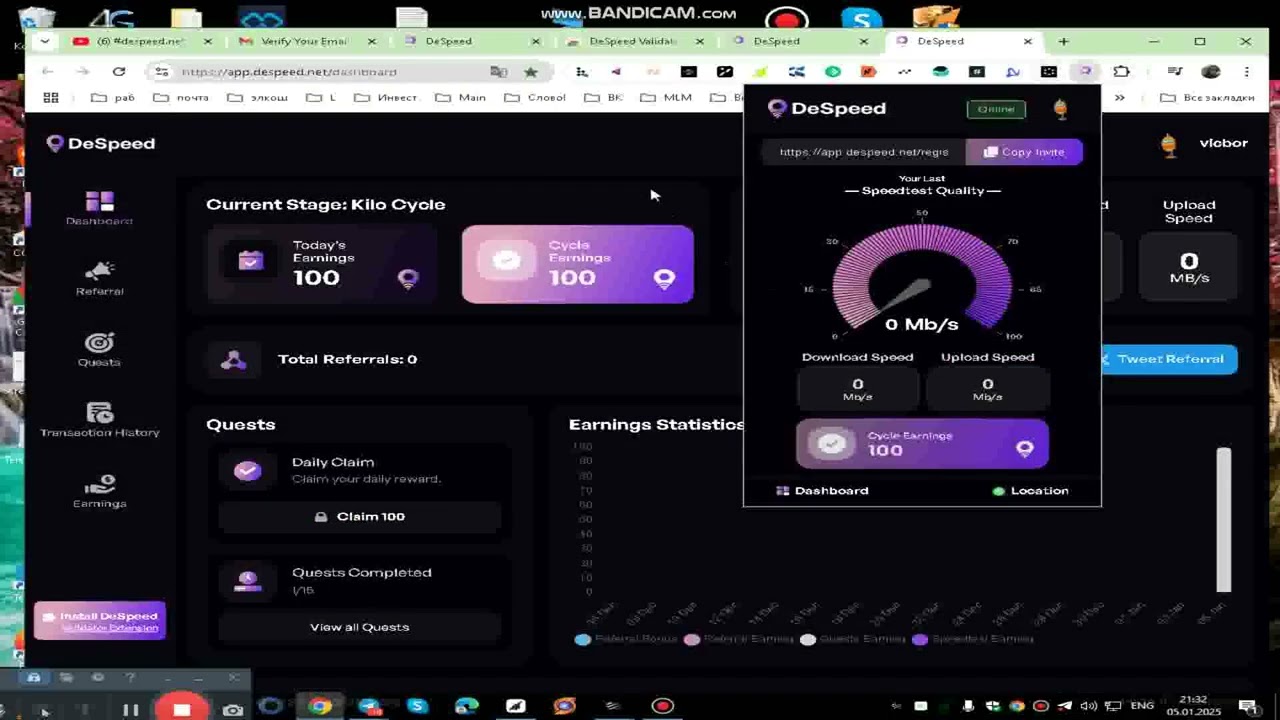
Task: Open the tab search dropdown arrow
Action: (x=44, y=41)
